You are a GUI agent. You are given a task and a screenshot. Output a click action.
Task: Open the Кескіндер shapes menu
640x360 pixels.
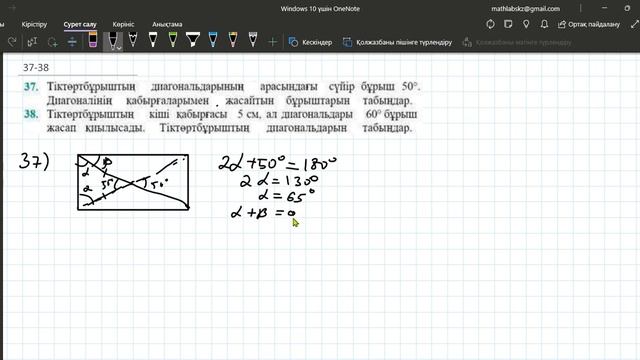(310, 42)
